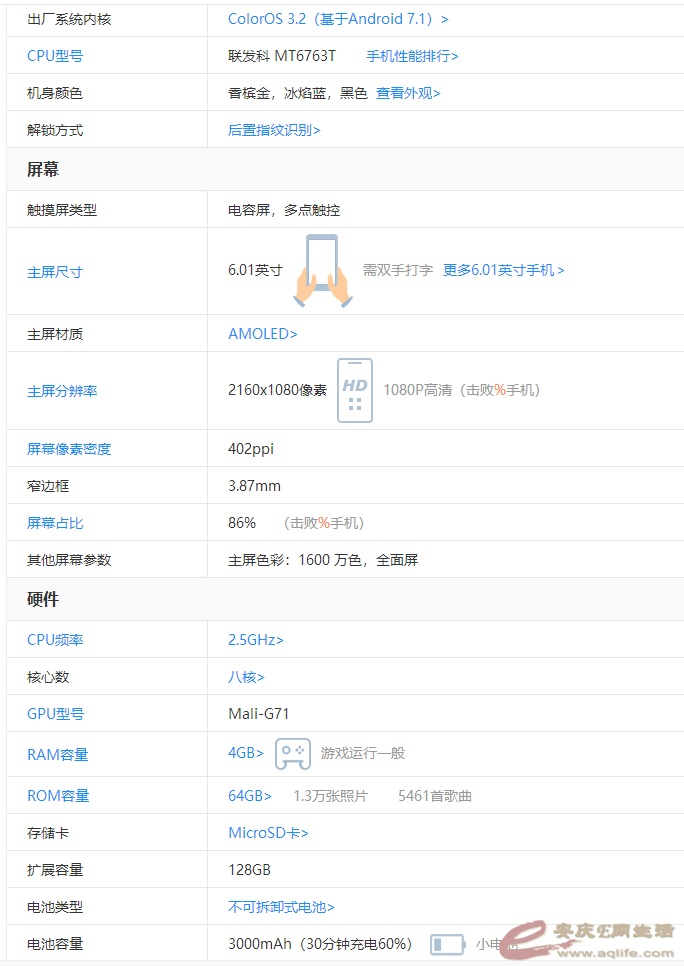Click the hands holding phone icon
This screenshot has width=684, height=966.
click(322, 270)
